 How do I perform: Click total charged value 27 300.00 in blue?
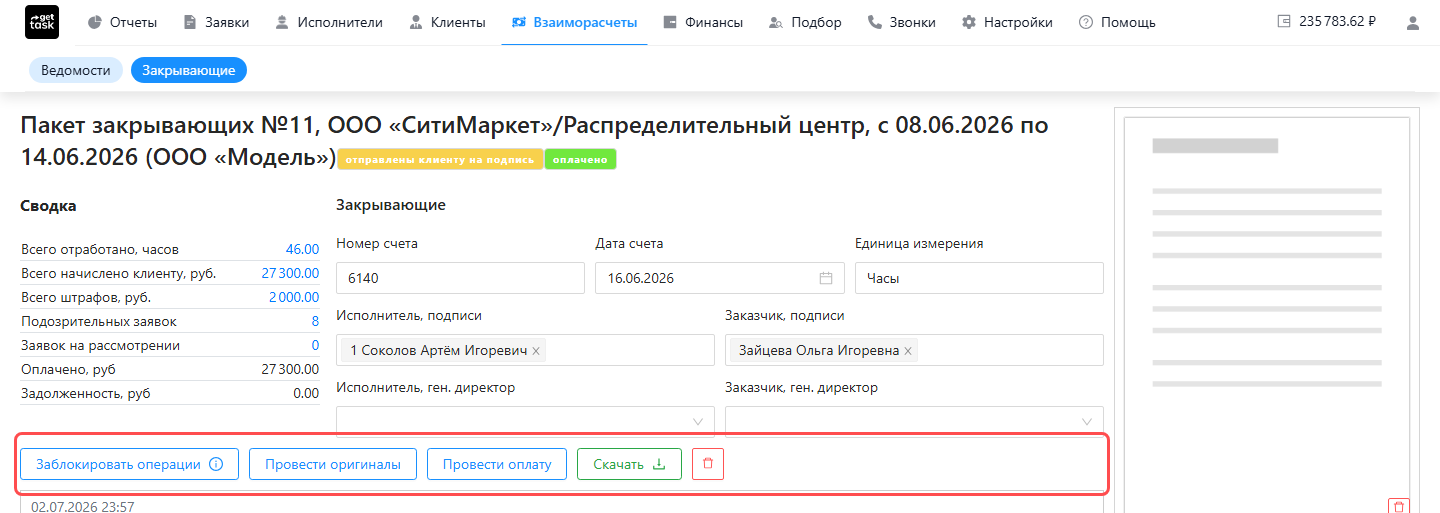[290, 273]
